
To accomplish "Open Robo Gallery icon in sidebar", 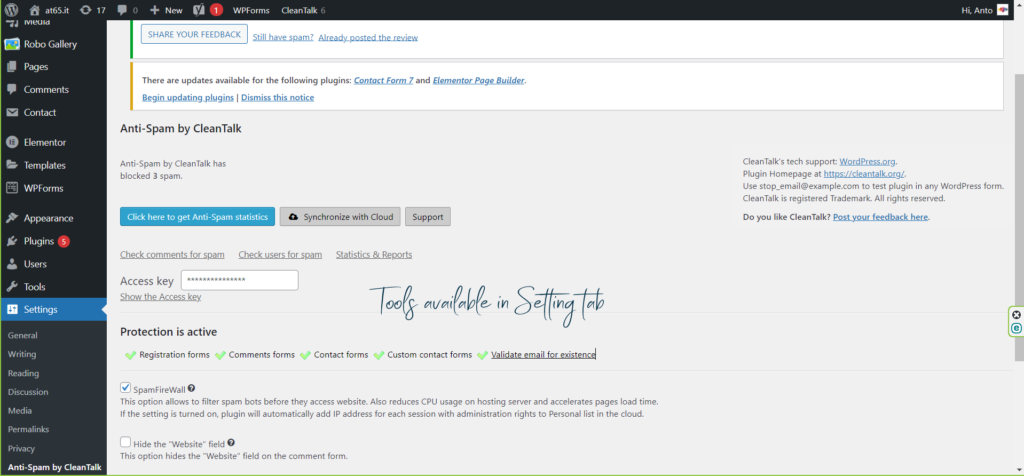I will [11, 44].
